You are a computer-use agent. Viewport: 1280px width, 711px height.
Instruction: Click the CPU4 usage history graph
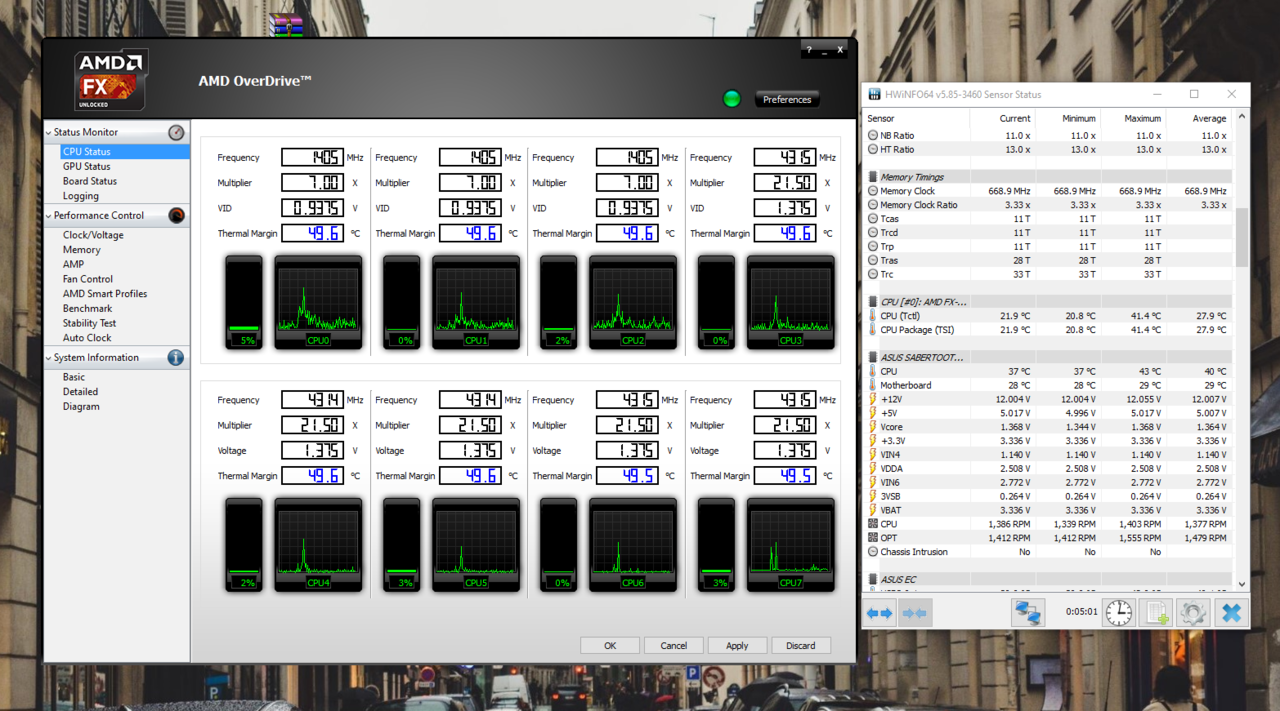(318, 544)
